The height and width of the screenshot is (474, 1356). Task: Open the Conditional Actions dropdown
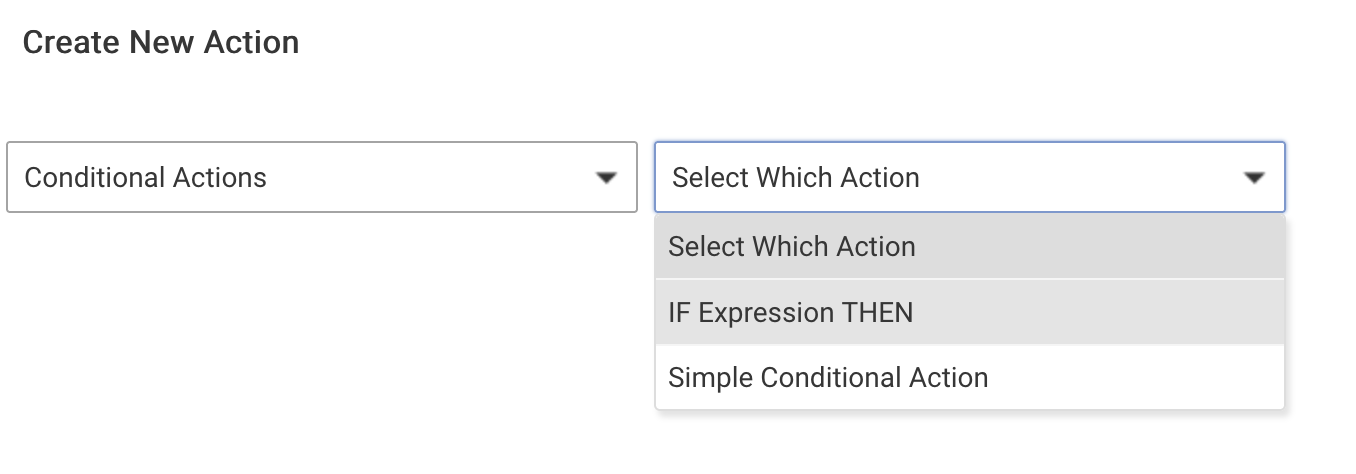click(x=321, y=177)
